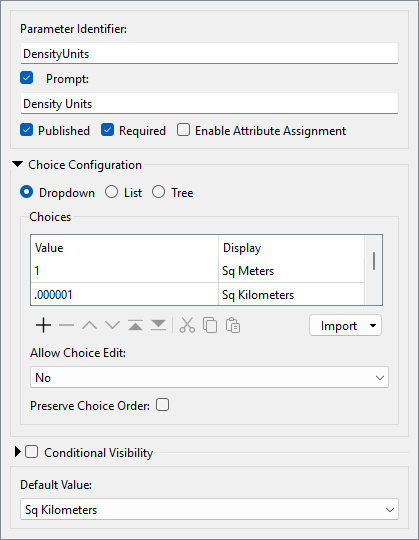This screenshot has width=419, height=540.
Task: Select the List radio option
Action: 112,192
